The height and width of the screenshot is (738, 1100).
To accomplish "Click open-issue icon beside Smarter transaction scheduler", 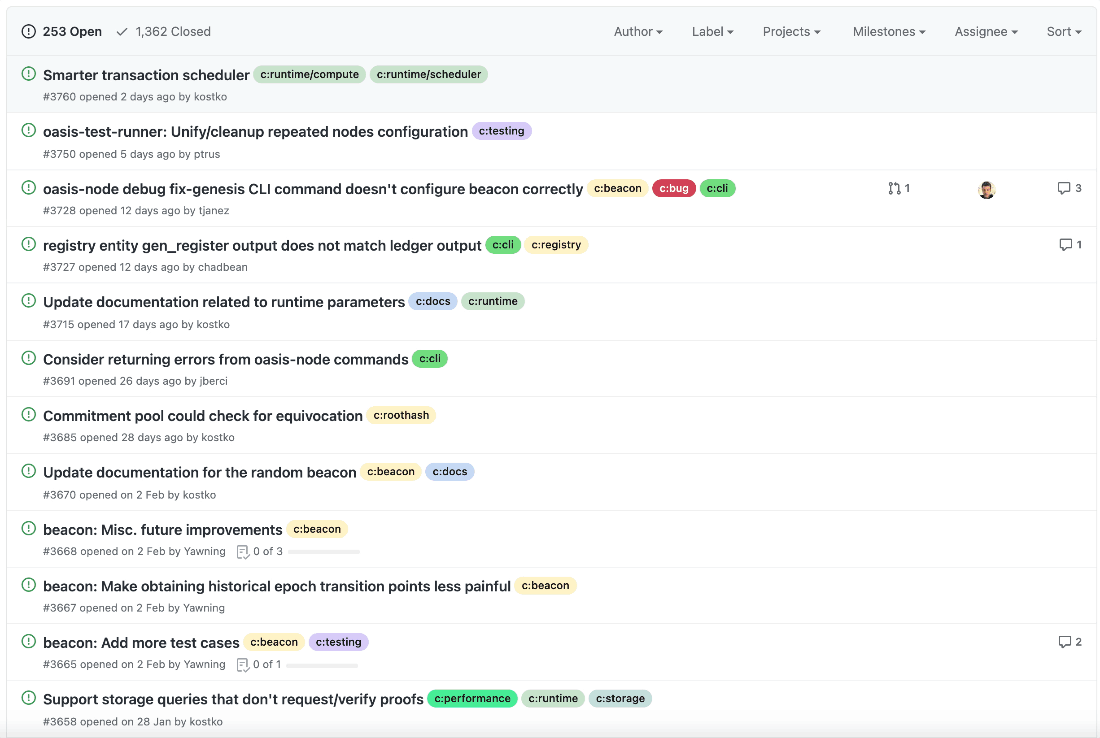I will (x=29, y=74).
